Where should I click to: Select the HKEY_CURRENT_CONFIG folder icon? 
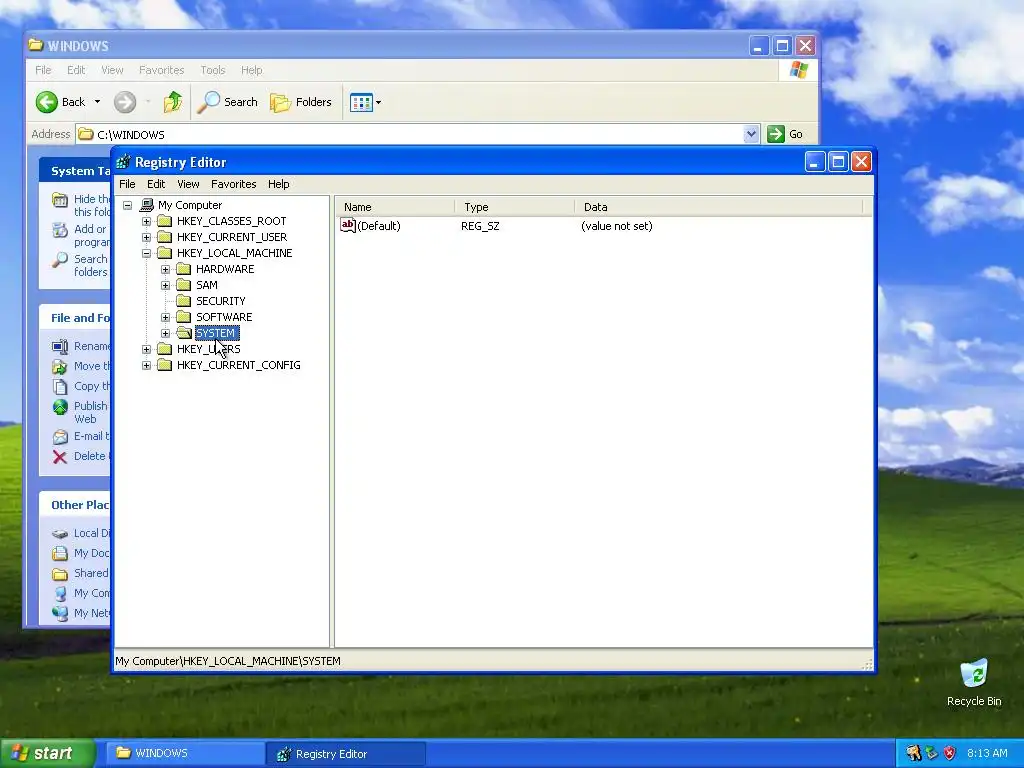tap(165, 365)
